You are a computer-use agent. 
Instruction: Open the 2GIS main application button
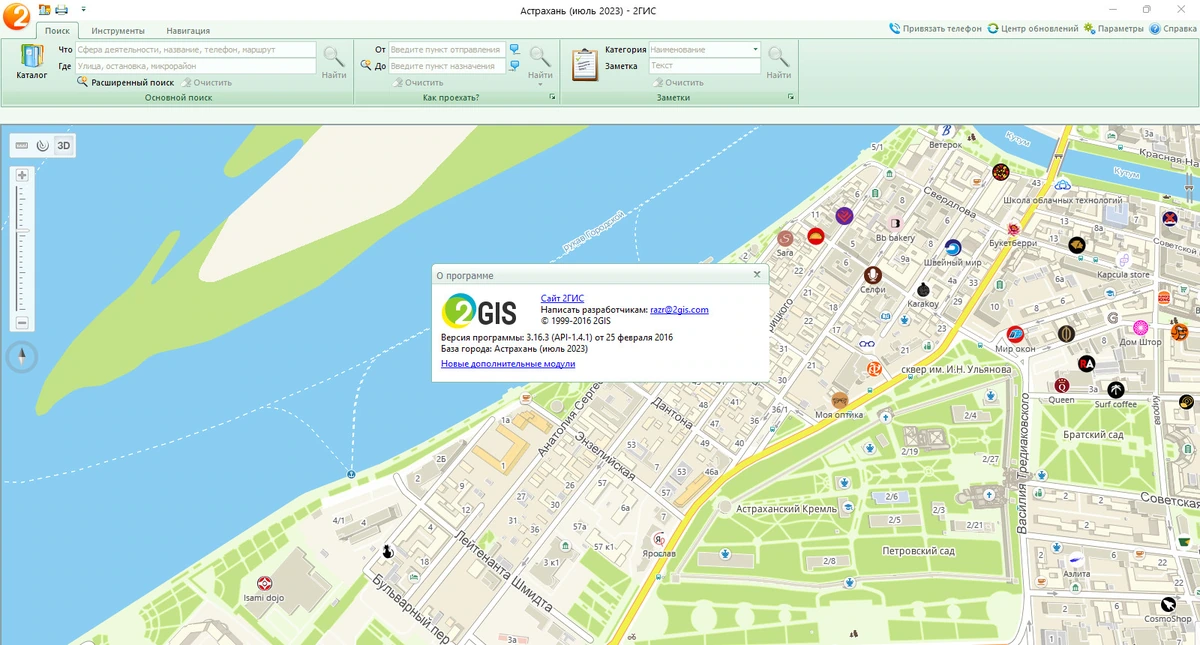[x=16, y=17]
